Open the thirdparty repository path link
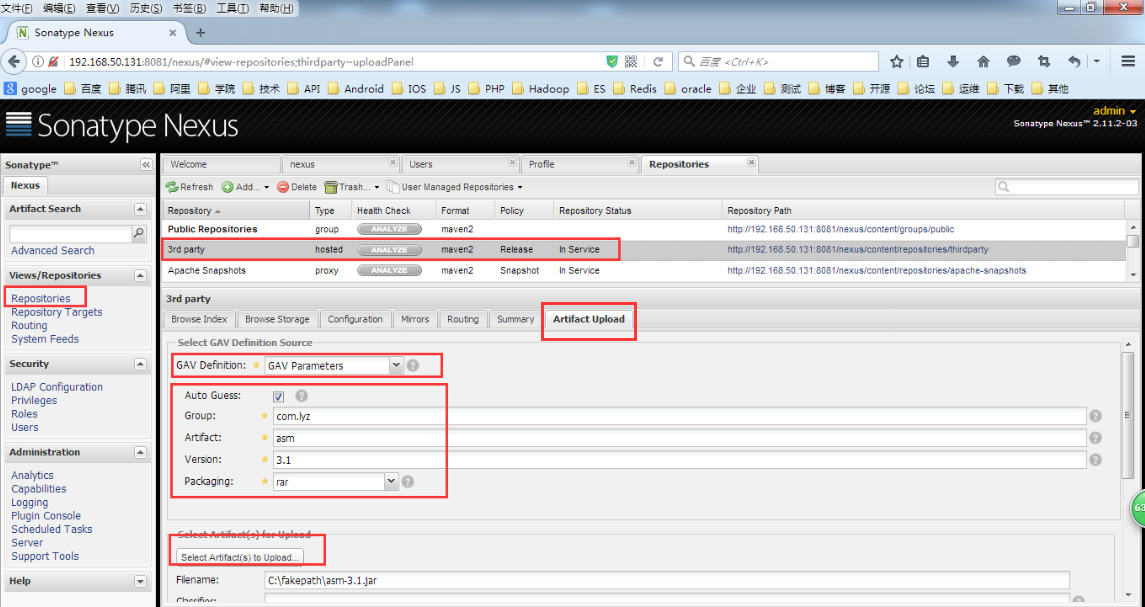The image size is (1145, 607). tap(858, 250)
